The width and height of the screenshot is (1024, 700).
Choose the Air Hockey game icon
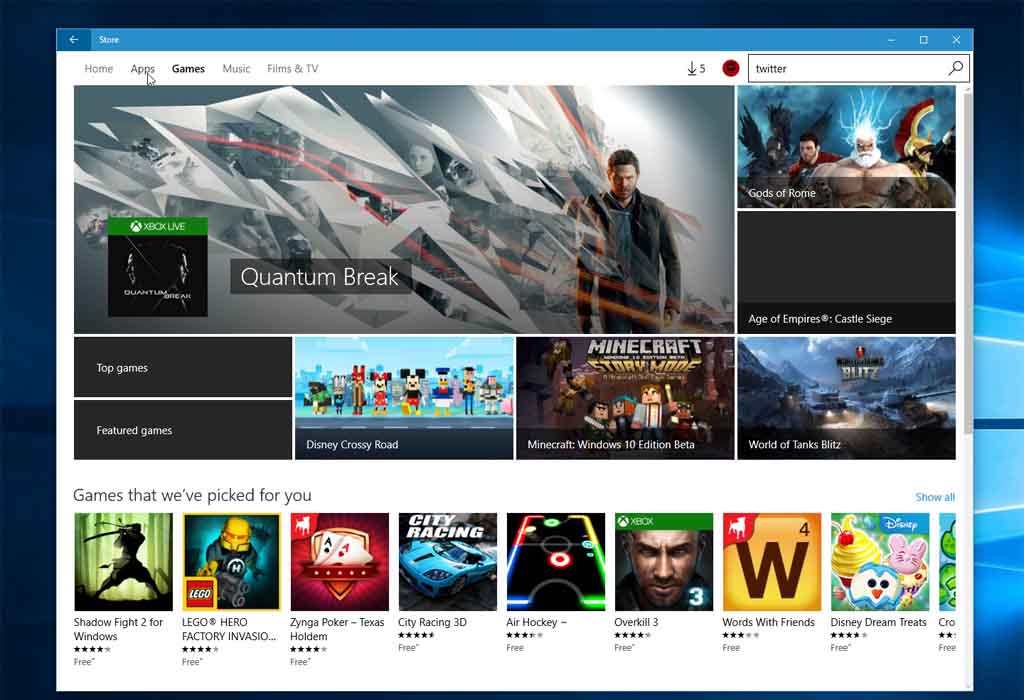click(555, 562)
